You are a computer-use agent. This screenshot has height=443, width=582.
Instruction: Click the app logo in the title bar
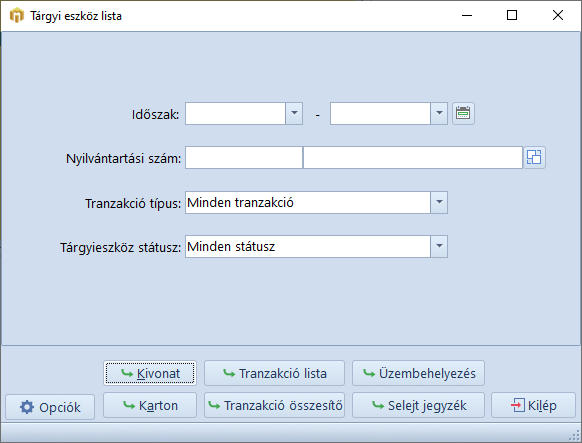click(16, 16)
